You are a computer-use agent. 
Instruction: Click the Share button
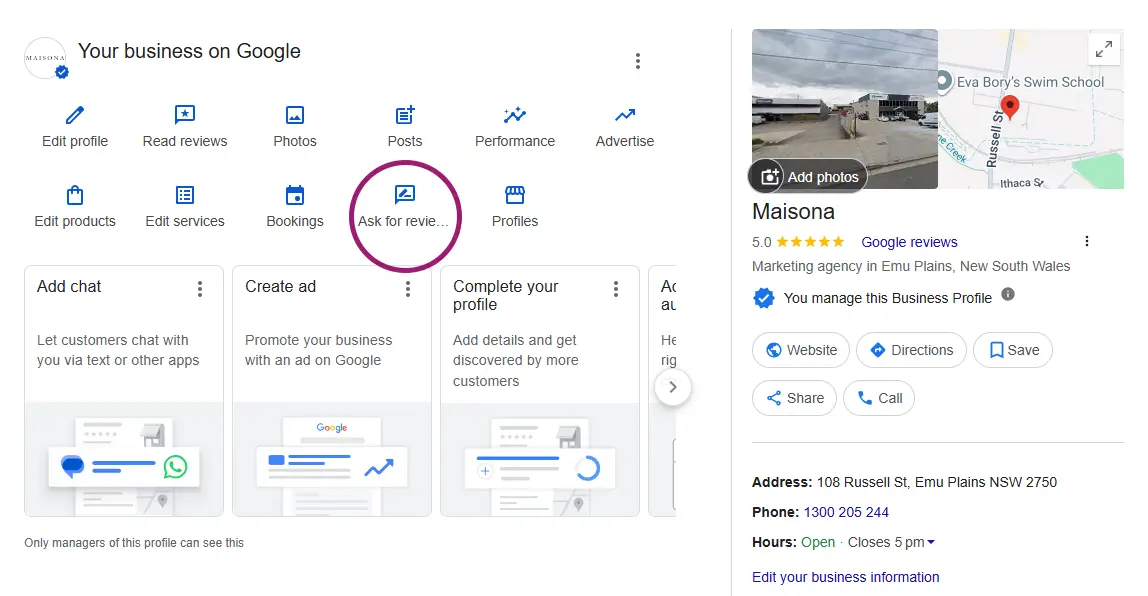794,398
